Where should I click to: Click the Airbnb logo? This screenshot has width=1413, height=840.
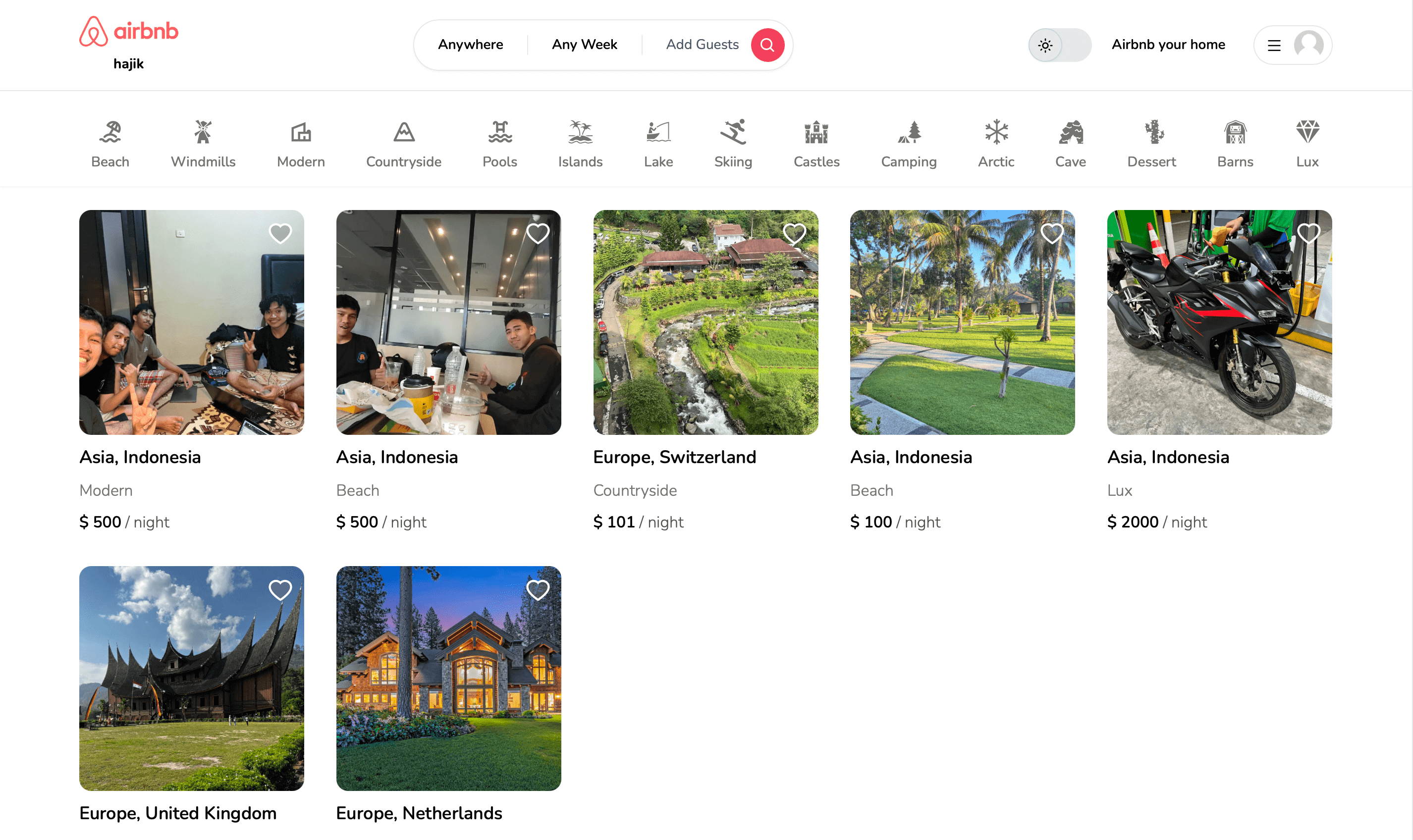[128, 31]
